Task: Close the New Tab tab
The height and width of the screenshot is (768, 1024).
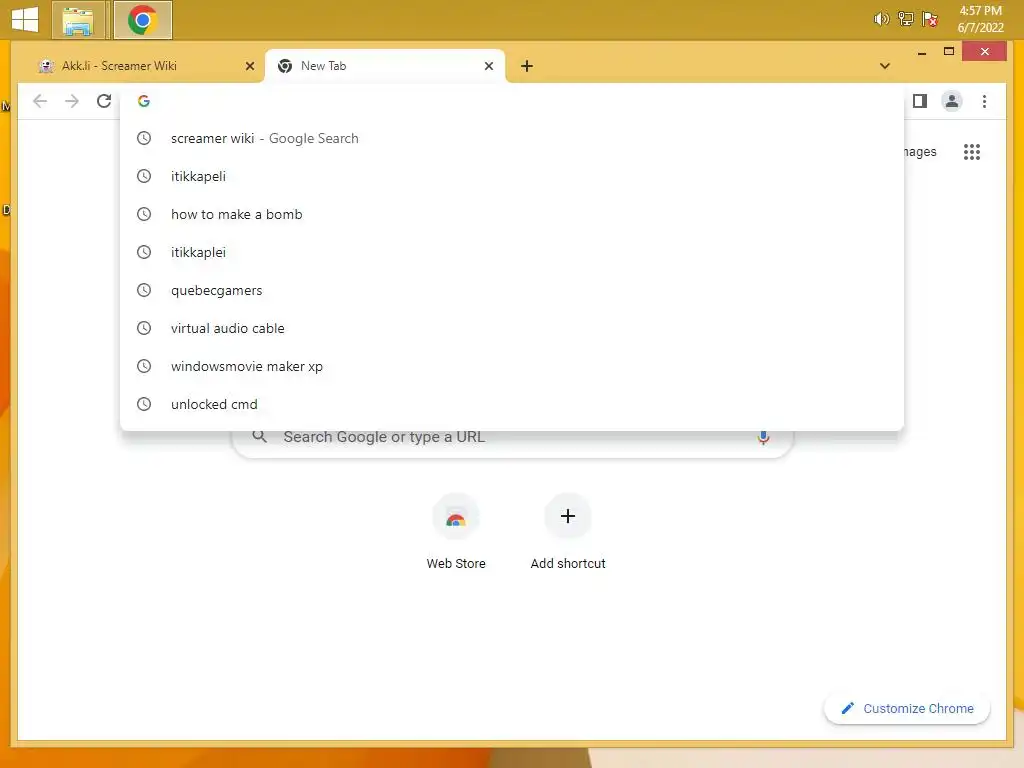Action: point(488,66)
